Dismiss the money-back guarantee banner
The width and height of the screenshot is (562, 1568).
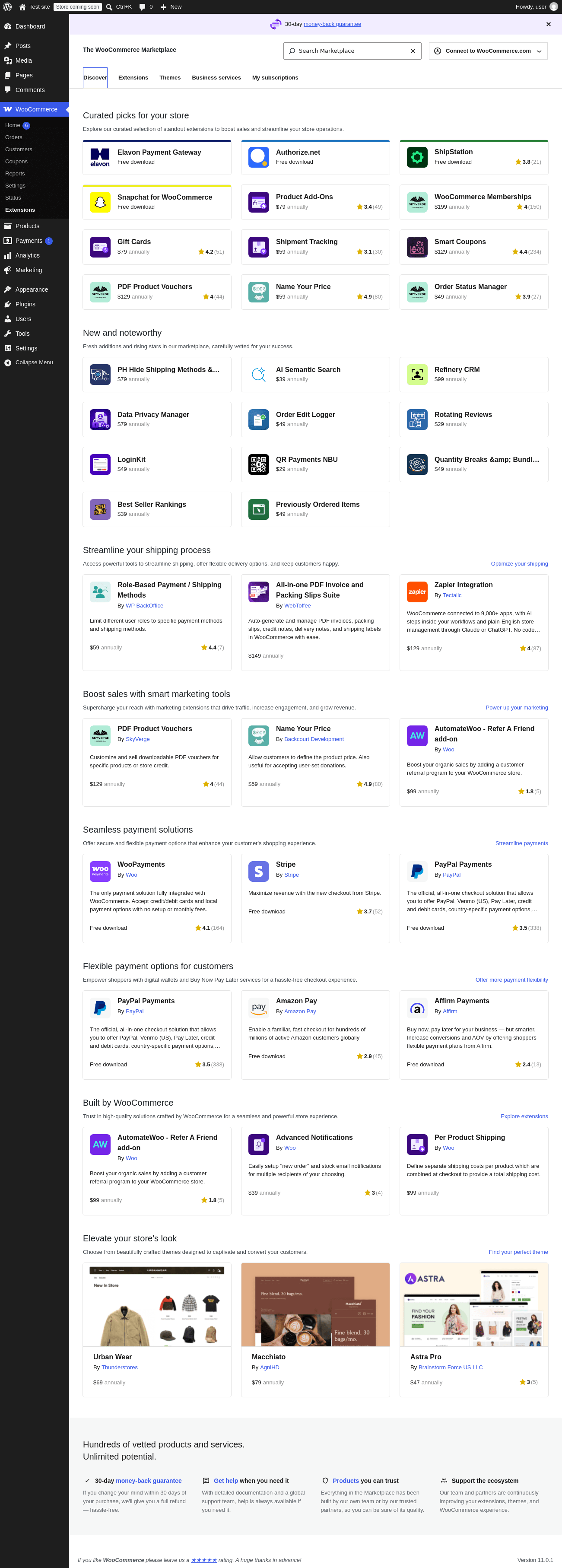point(548,24)
